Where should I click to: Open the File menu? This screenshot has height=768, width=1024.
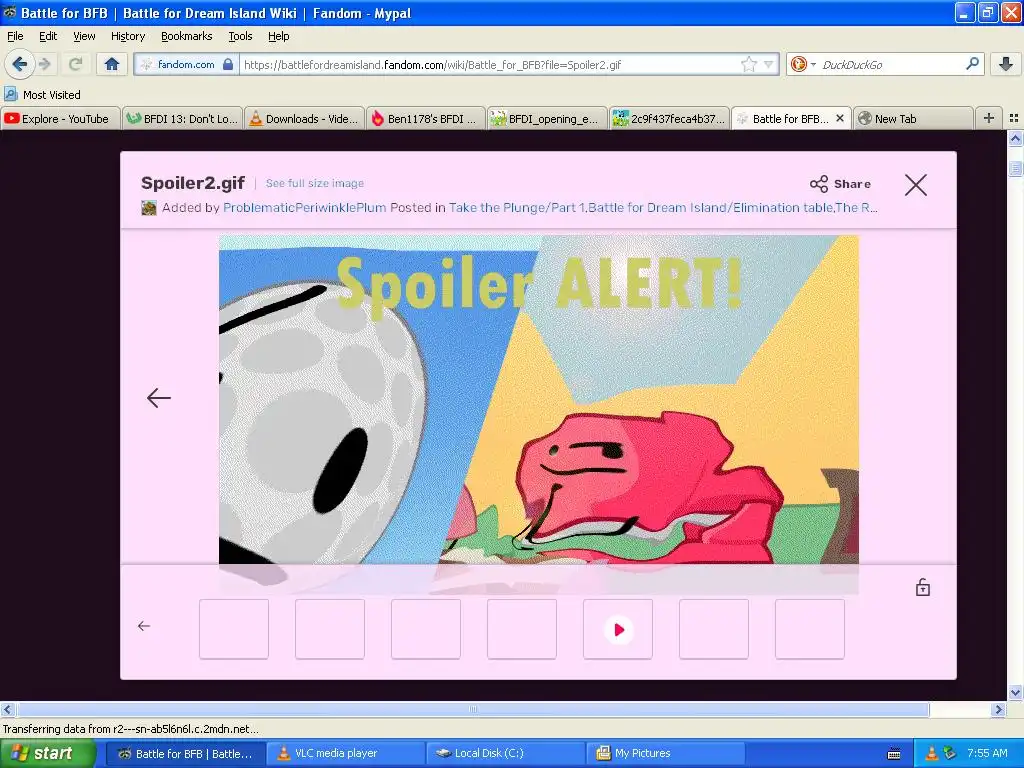15,36
